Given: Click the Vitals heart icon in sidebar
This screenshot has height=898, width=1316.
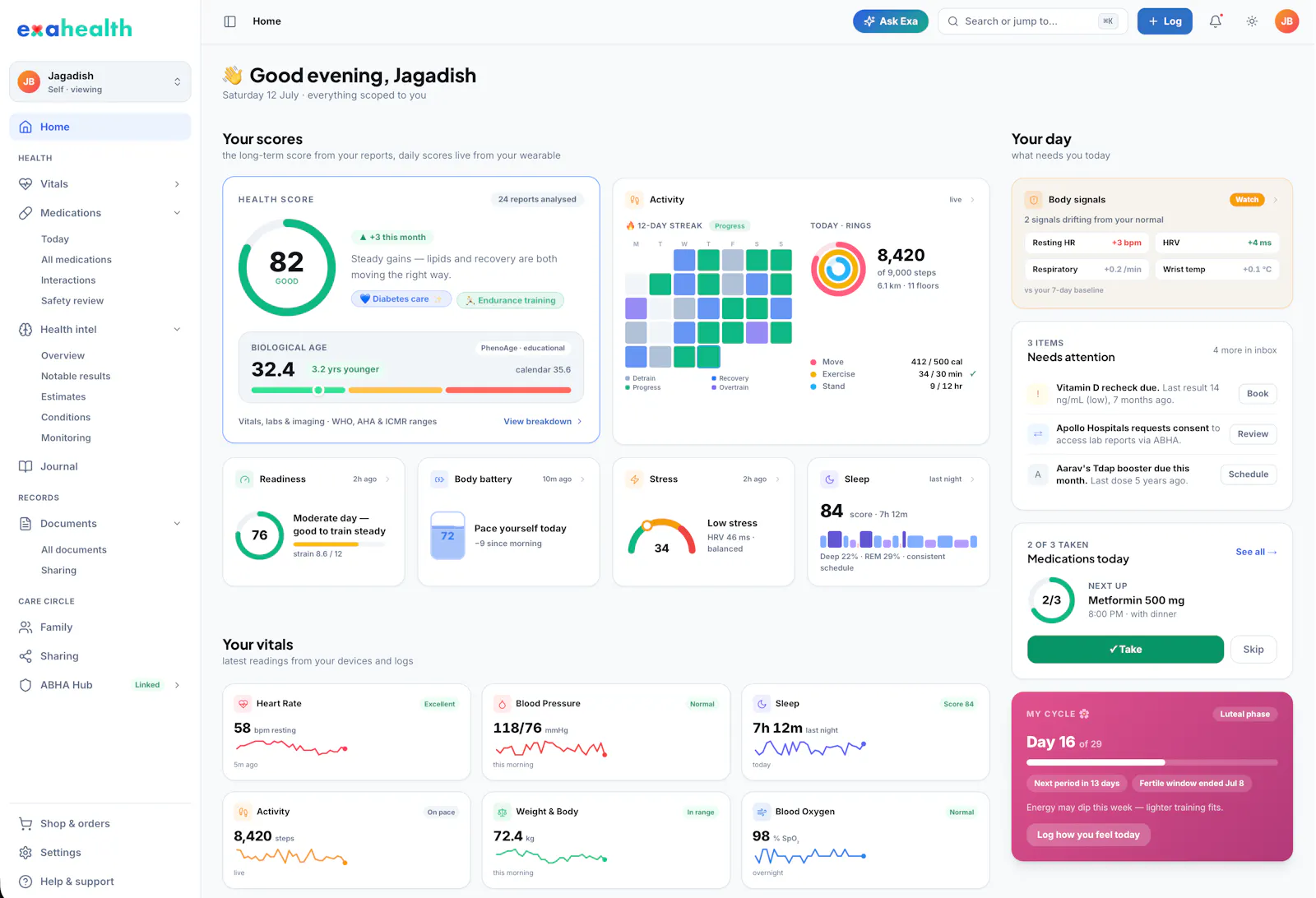Looking at the screenshot, I should [x=25, y=184].
